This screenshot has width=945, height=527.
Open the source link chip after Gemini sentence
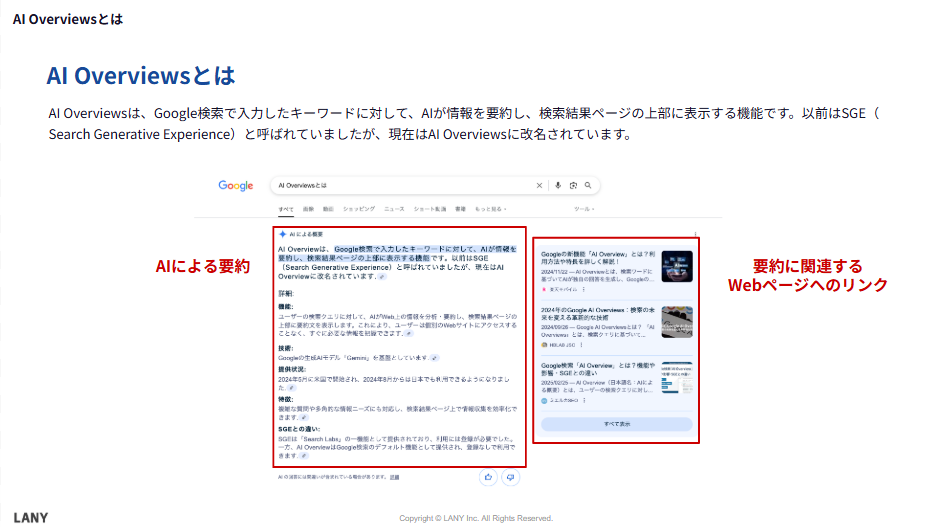coord(435,358)
